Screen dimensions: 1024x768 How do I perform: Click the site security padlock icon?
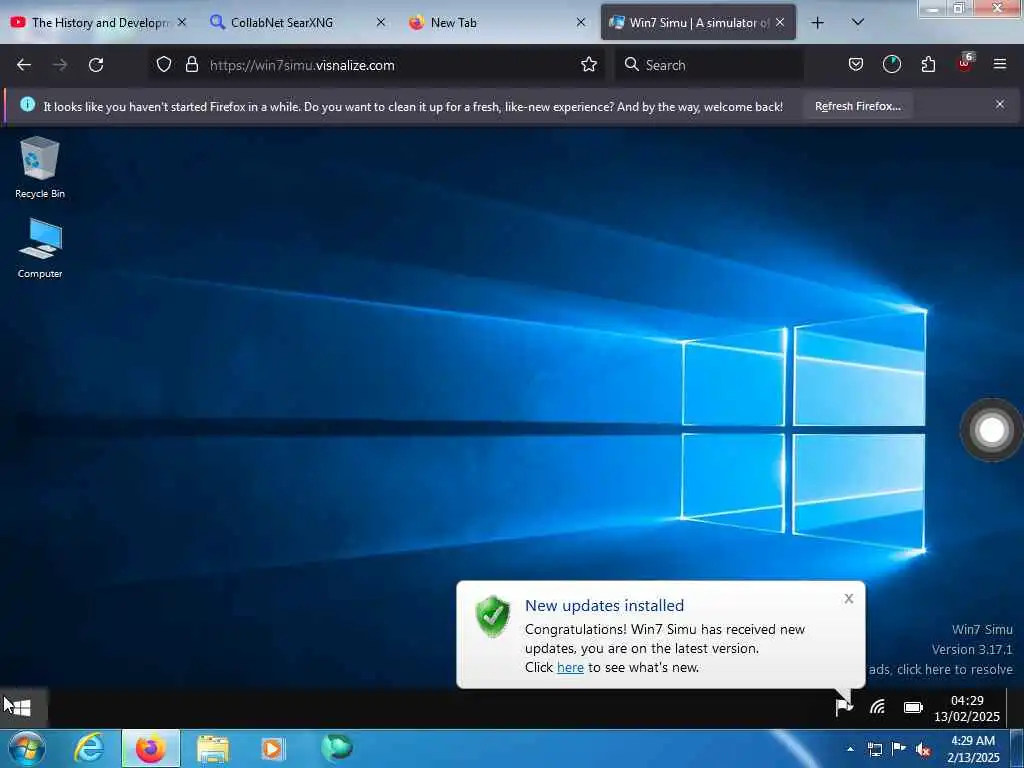pos(191,65)
